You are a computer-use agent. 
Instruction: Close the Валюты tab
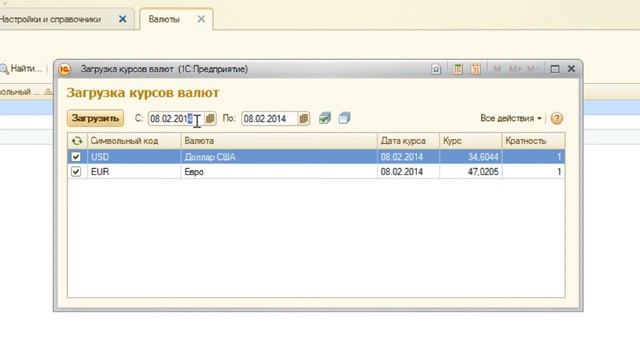[201, 19]
